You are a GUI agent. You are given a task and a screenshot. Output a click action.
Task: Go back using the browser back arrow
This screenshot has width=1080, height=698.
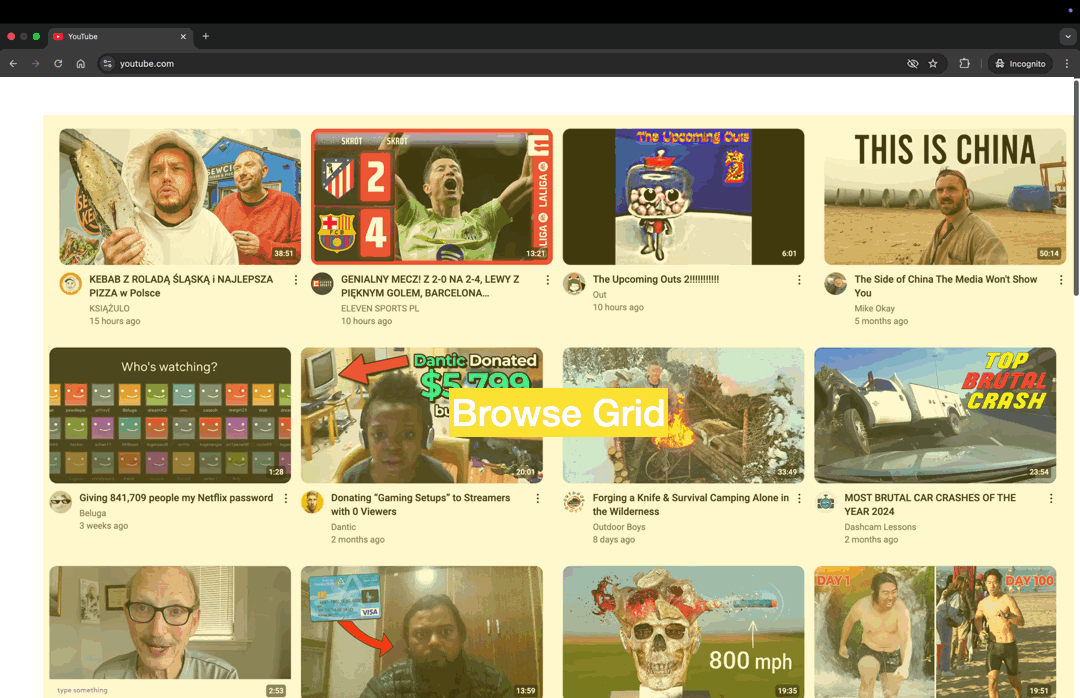coord(13,63)
